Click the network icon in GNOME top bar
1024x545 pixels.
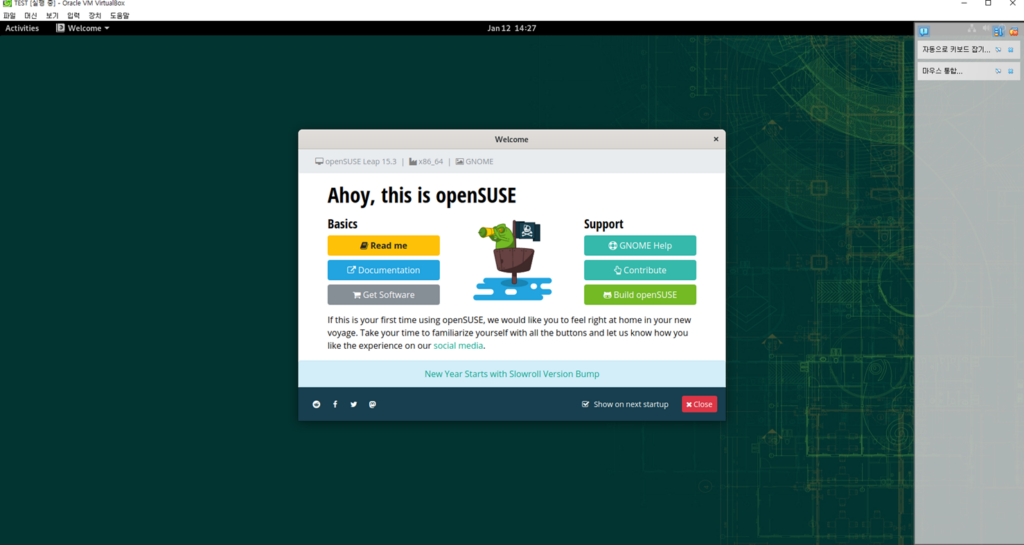tap(972, 28)
